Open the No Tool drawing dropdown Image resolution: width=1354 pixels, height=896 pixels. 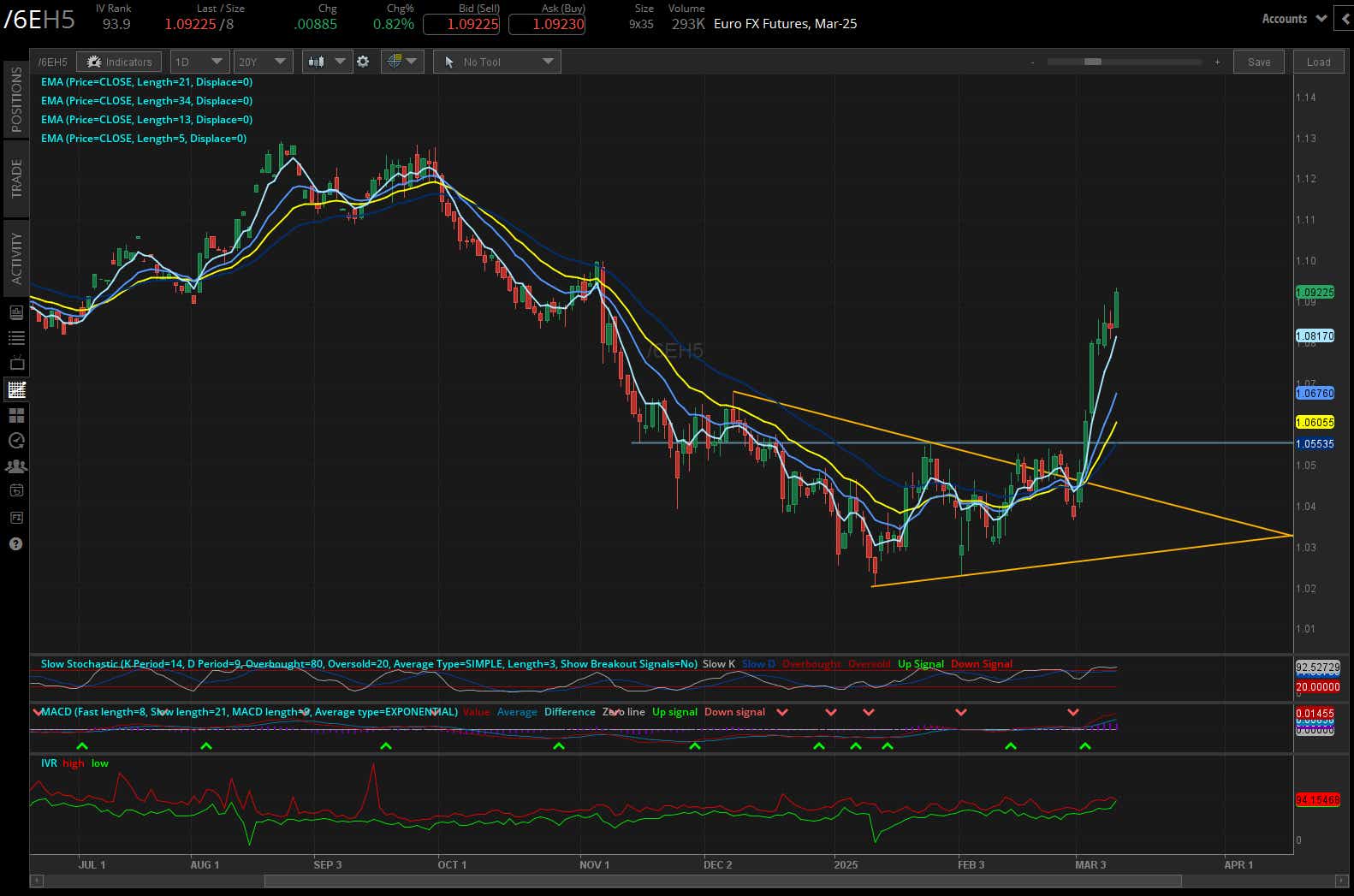coord(497,62)
